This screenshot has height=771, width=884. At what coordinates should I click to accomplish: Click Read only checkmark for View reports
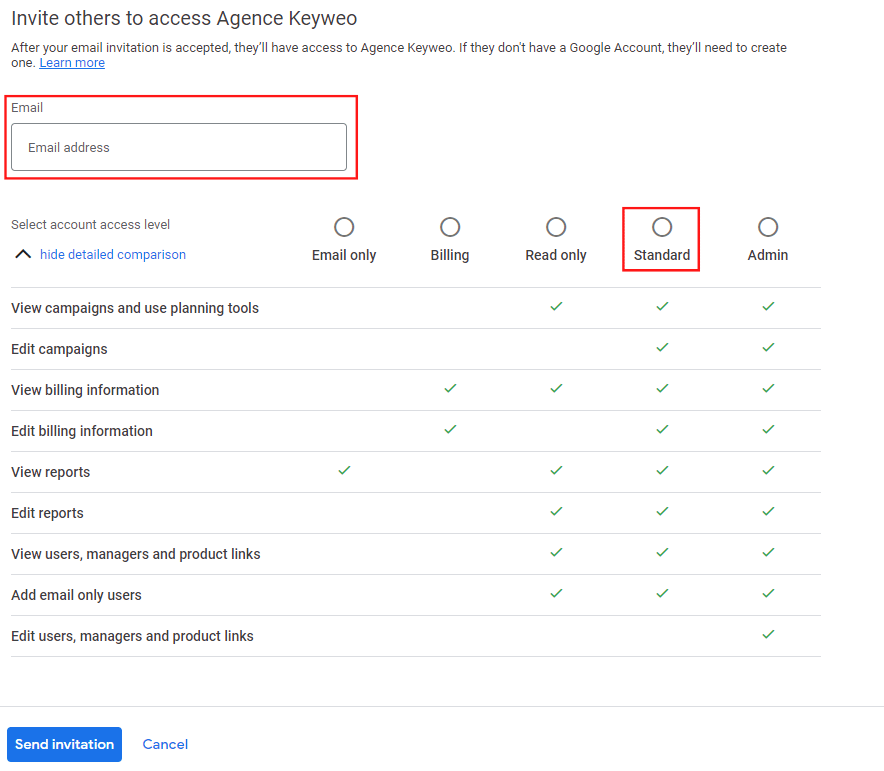[x=556, y=470]
